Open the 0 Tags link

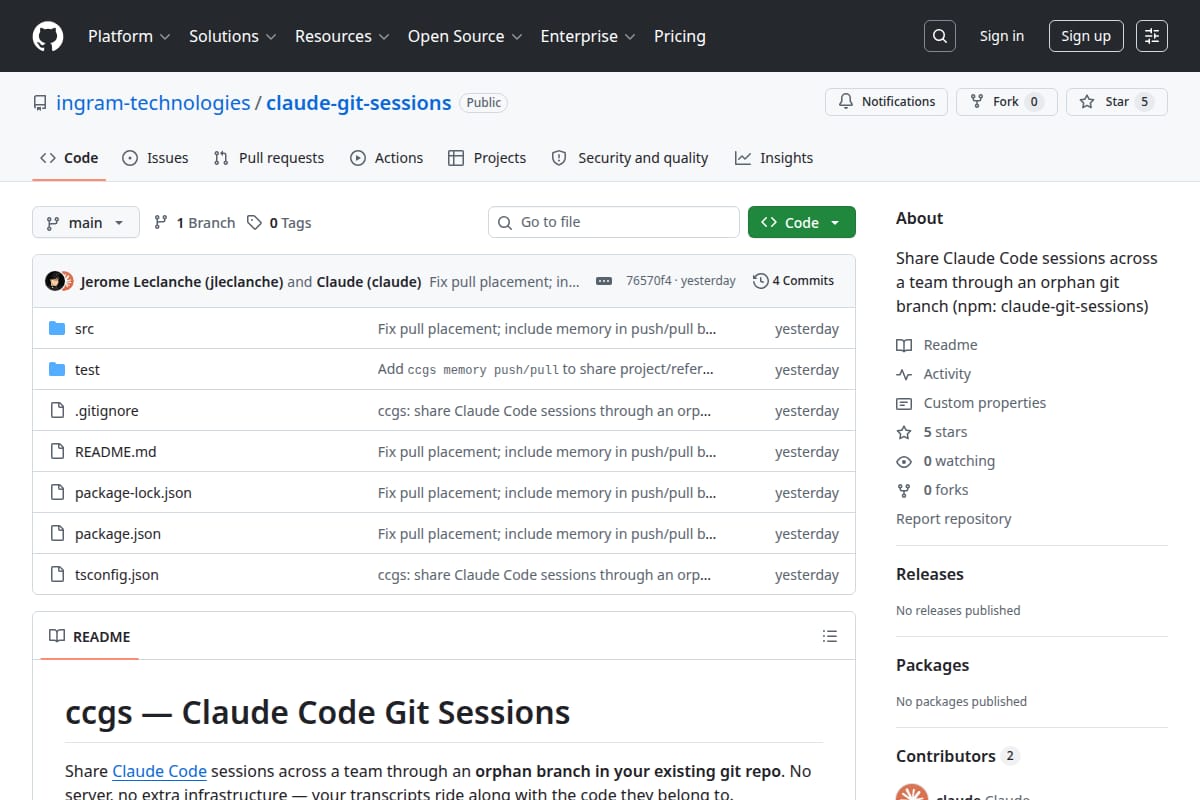pyautogui.click(x=279, y=223)
